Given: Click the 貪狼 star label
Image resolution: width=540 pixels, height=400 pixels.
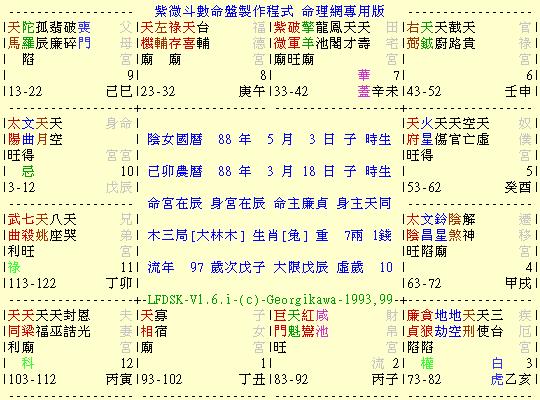Looking at the screenshot, I should 427,324.
